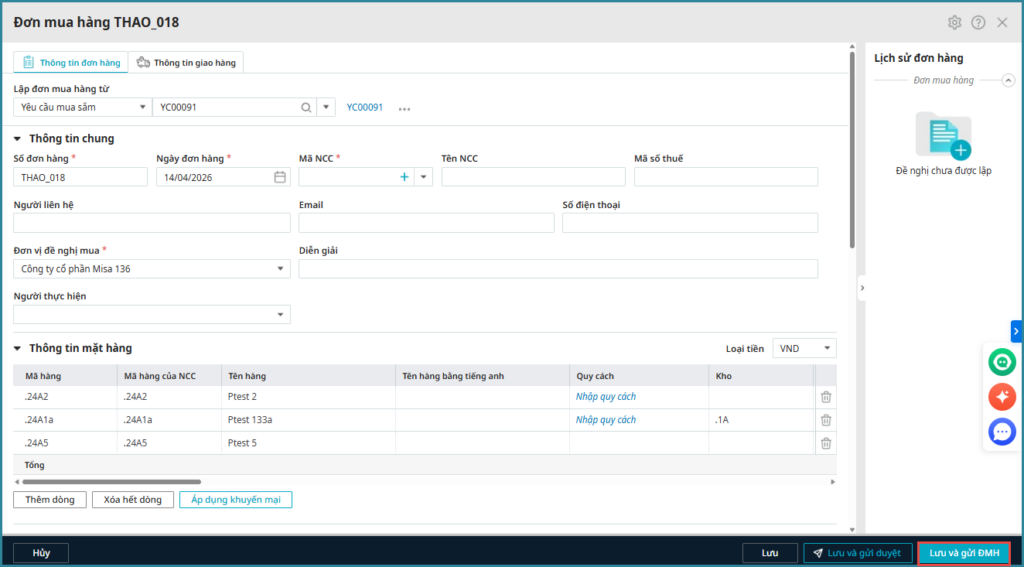This screenshot has height=567, width=1024.
Task: Click Lưu và gửi ĐMH button
Action: 964,553
